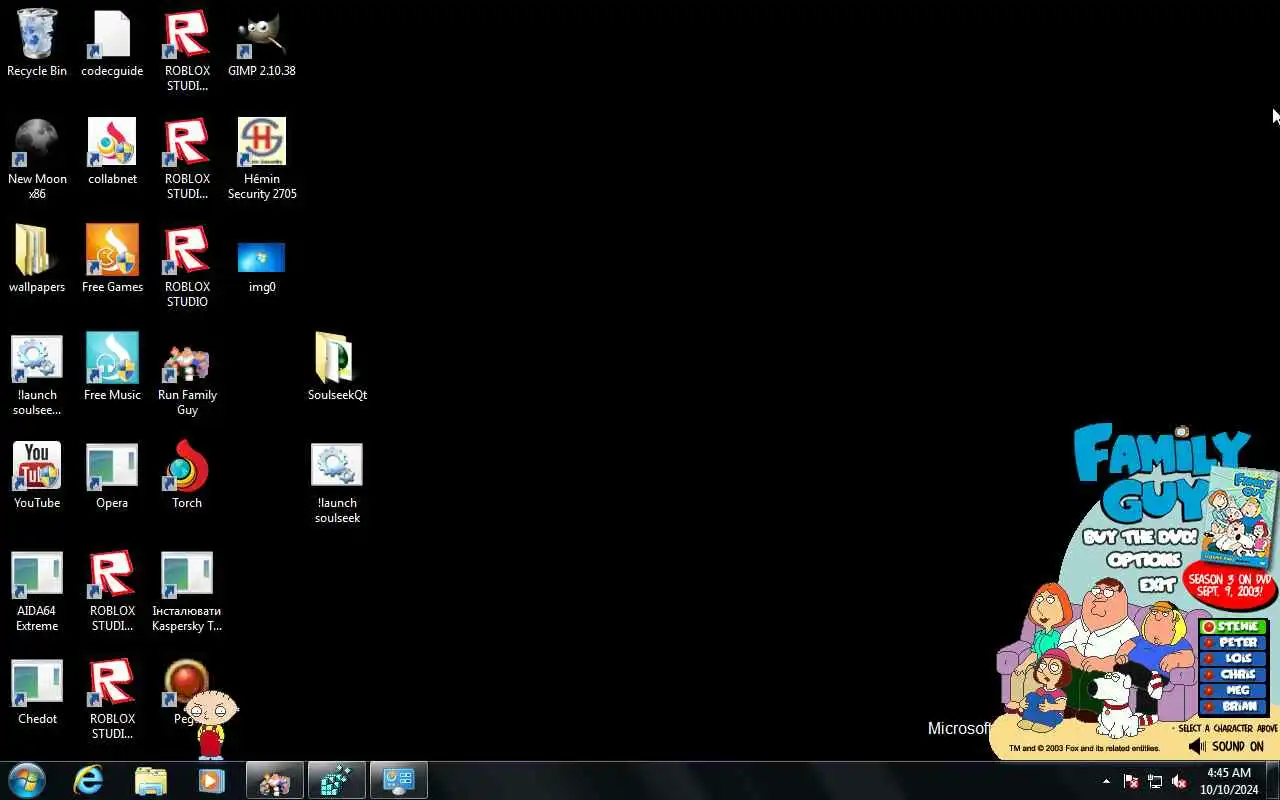Launch Windows Media Player from taskbar

pyautogui.click(x=211, y=780)
